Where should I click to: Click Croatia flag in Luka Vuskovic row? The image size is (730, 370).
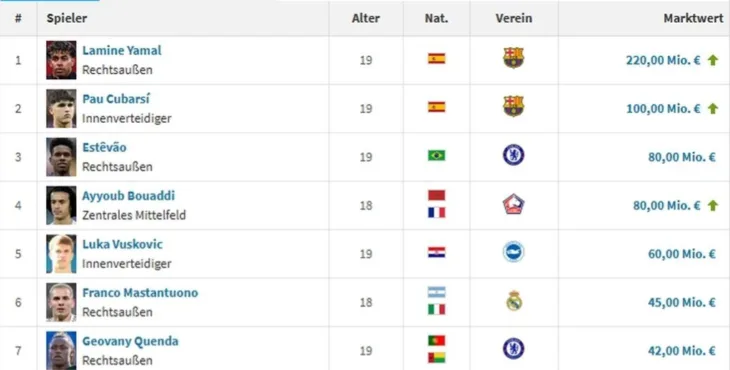click(x=437, y=252)
